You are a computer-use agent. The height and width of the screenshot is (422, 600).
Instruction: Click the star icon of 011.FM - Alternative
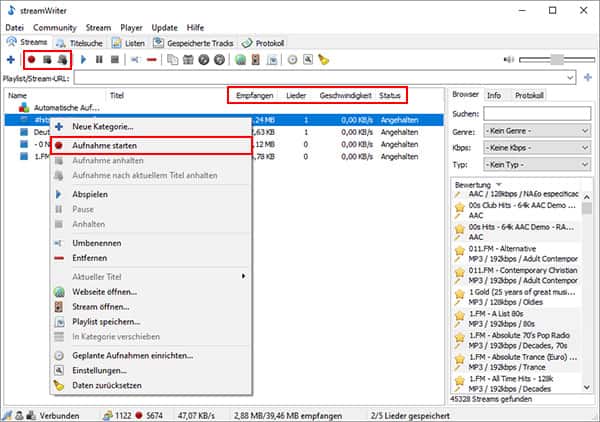(x=459, y=251)
